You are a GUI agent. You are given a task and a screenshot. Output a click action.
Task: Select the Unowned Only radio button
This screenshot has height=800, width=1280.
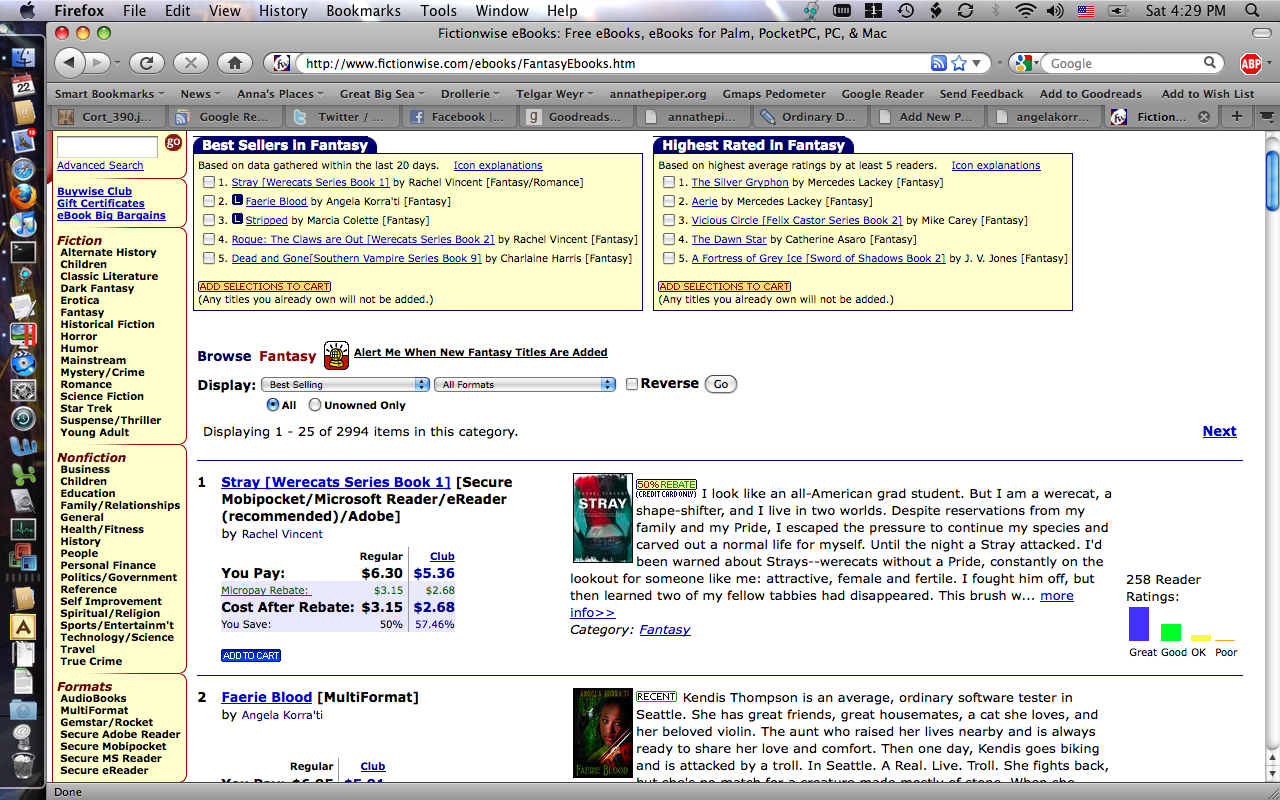pos(315,405)
